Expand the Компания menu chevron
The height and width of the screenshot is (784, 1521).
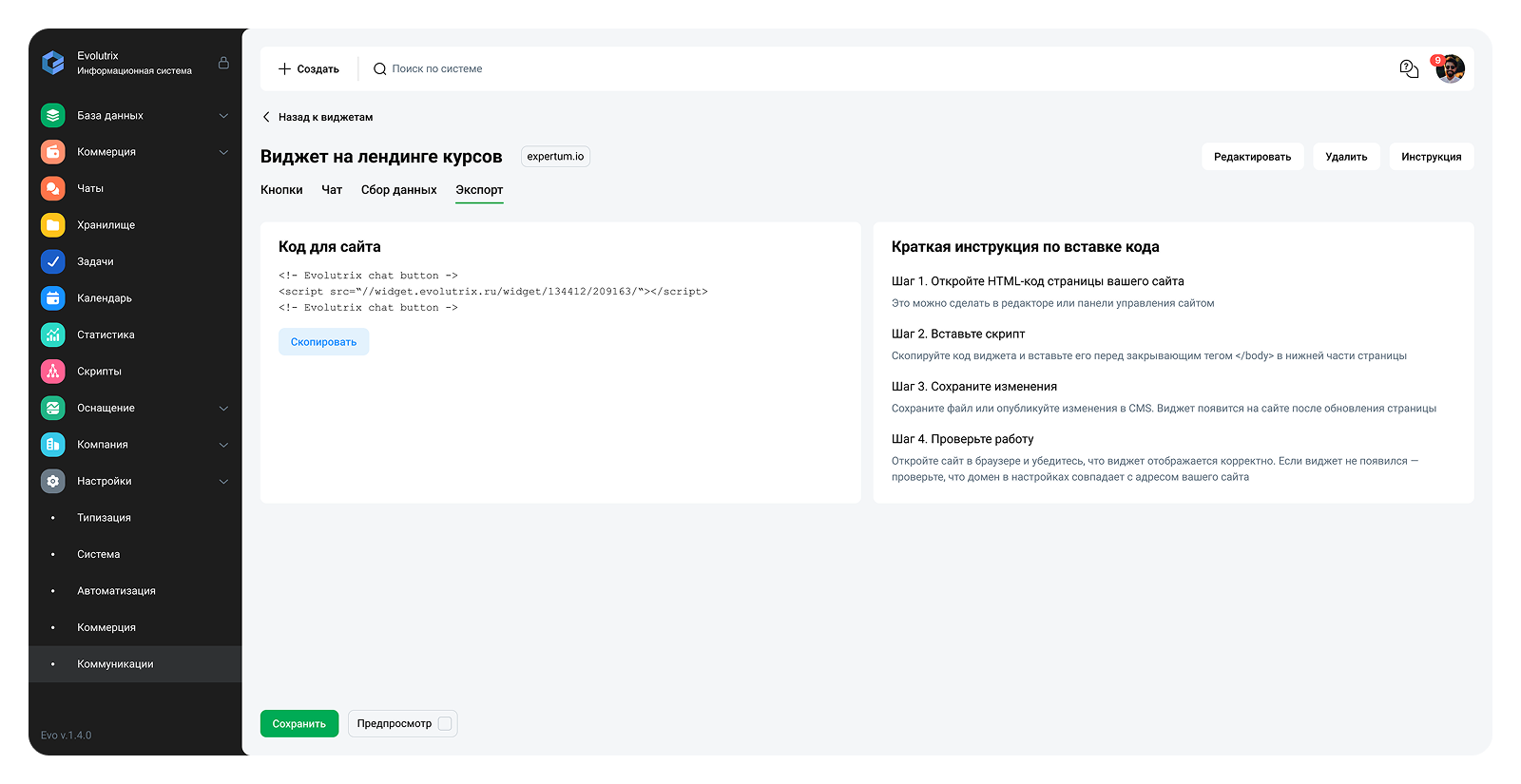click(x=223, y=445)
